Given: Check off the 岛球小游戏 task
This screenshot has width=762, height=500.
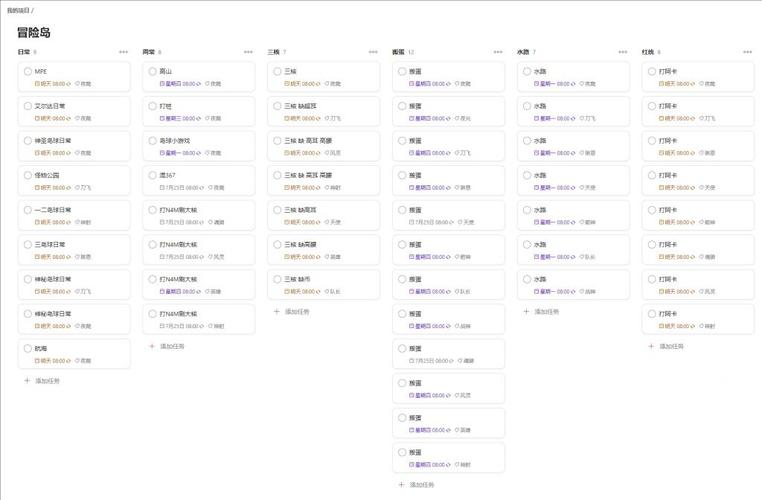Looking at the screenshot, I should [x=153, y=141].
